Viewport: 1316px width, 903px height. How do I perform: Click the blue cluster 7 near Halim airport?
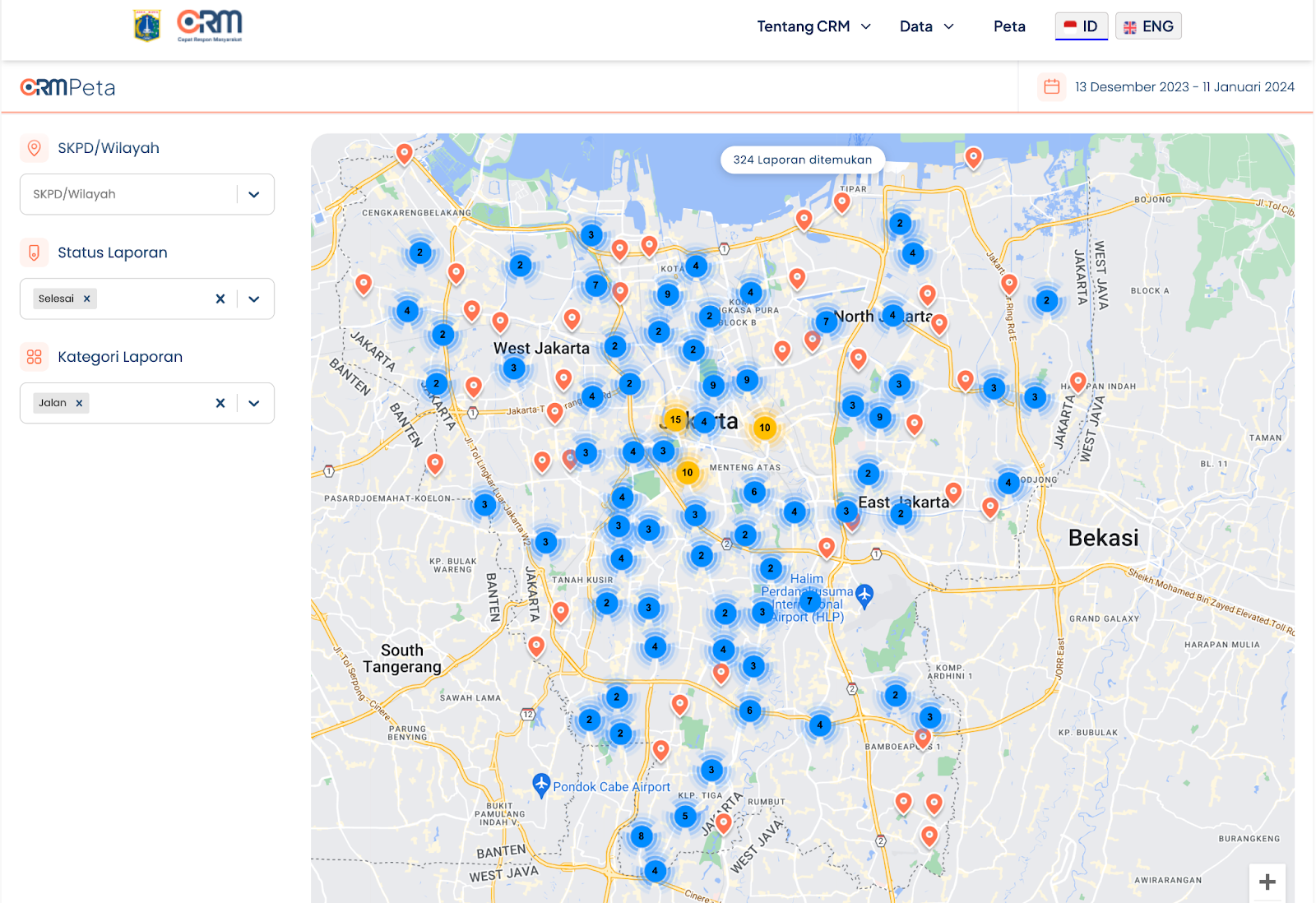pyautogui.click(x=809, y=601)
